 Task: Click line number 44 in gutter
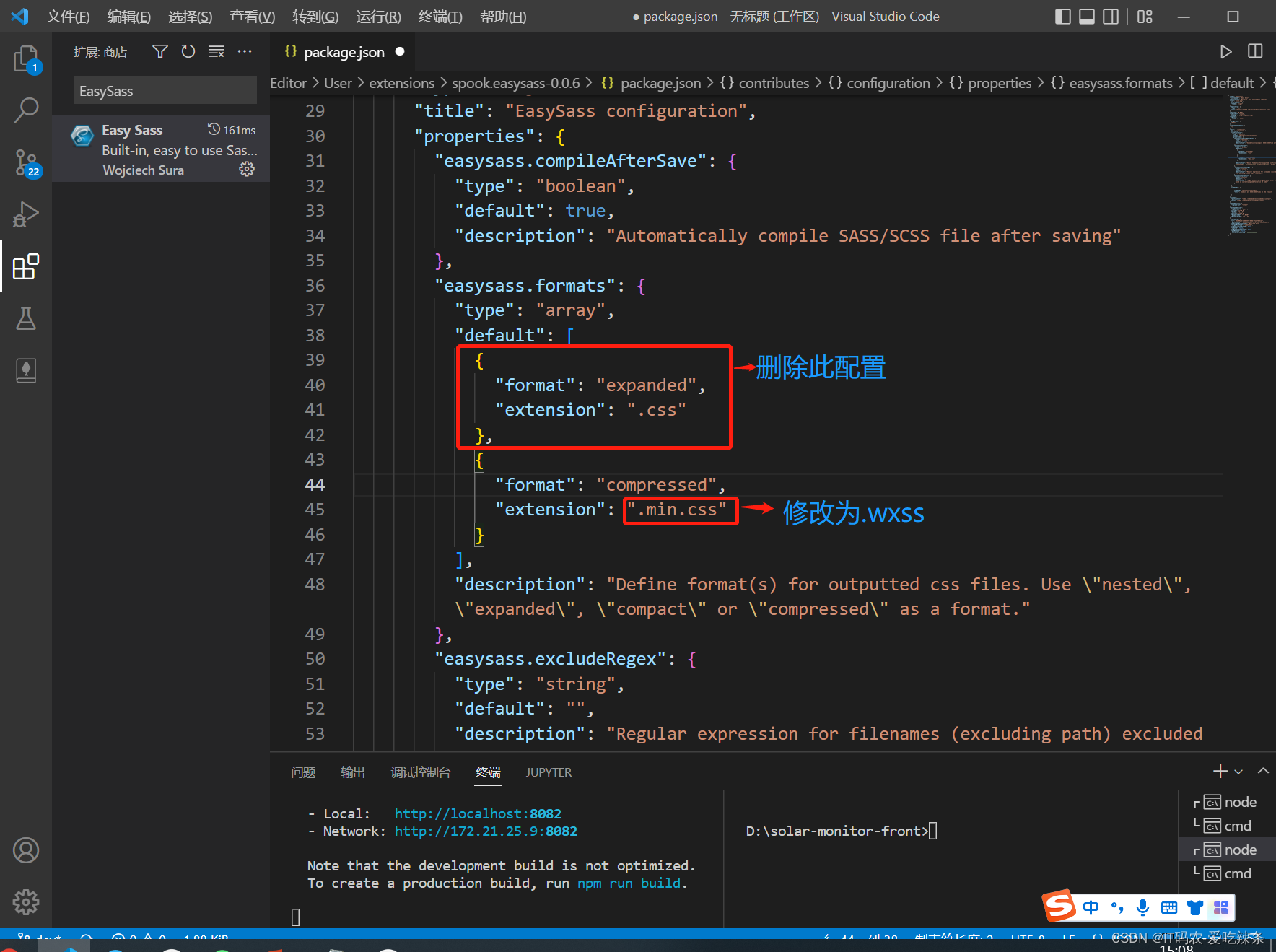tap(315, 484)
